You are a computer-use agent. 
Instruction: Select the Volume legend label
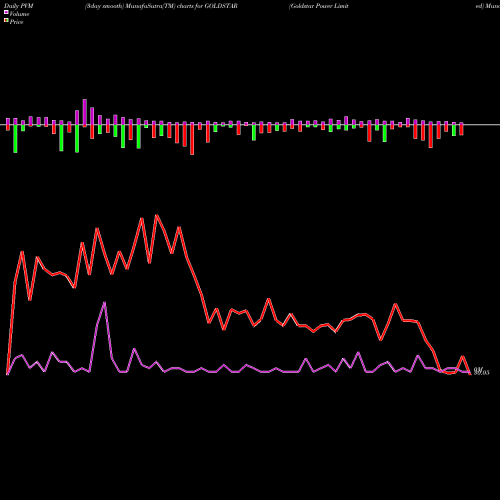(19, 14)
